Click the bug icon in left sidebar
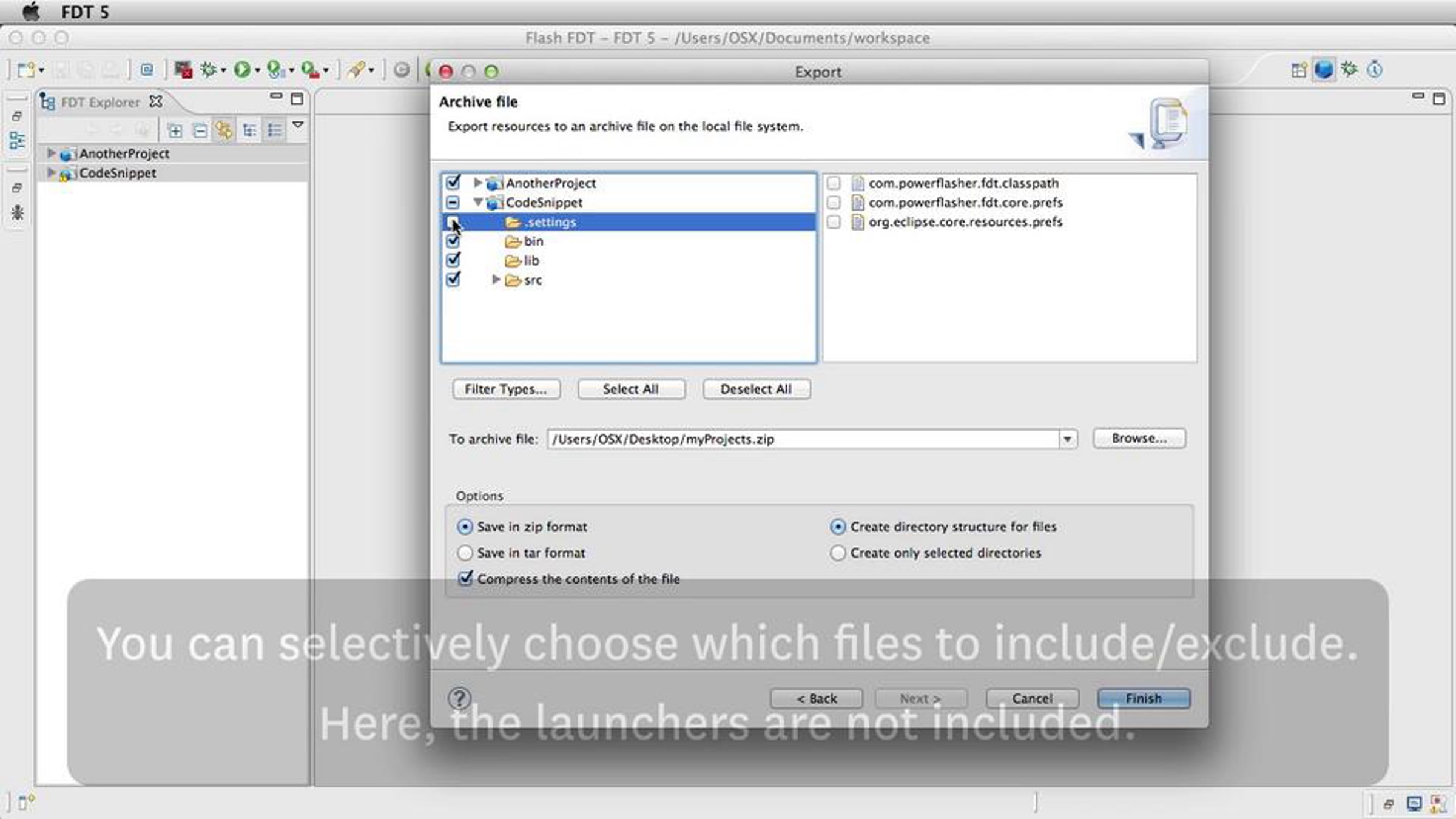 17,213
